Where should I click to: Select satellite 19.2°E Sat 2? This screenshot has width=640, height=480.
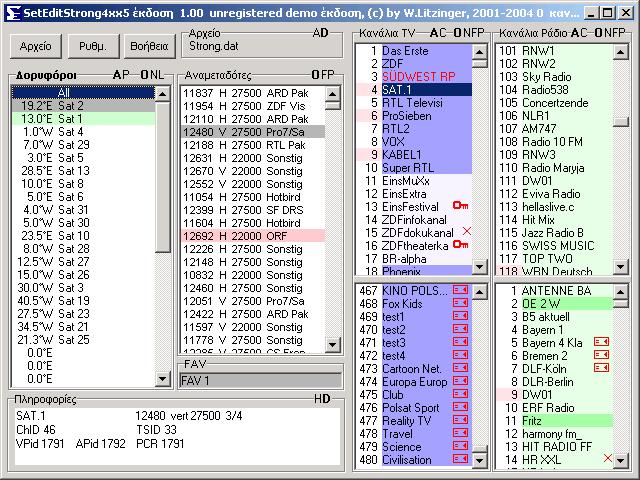(83, 106)
